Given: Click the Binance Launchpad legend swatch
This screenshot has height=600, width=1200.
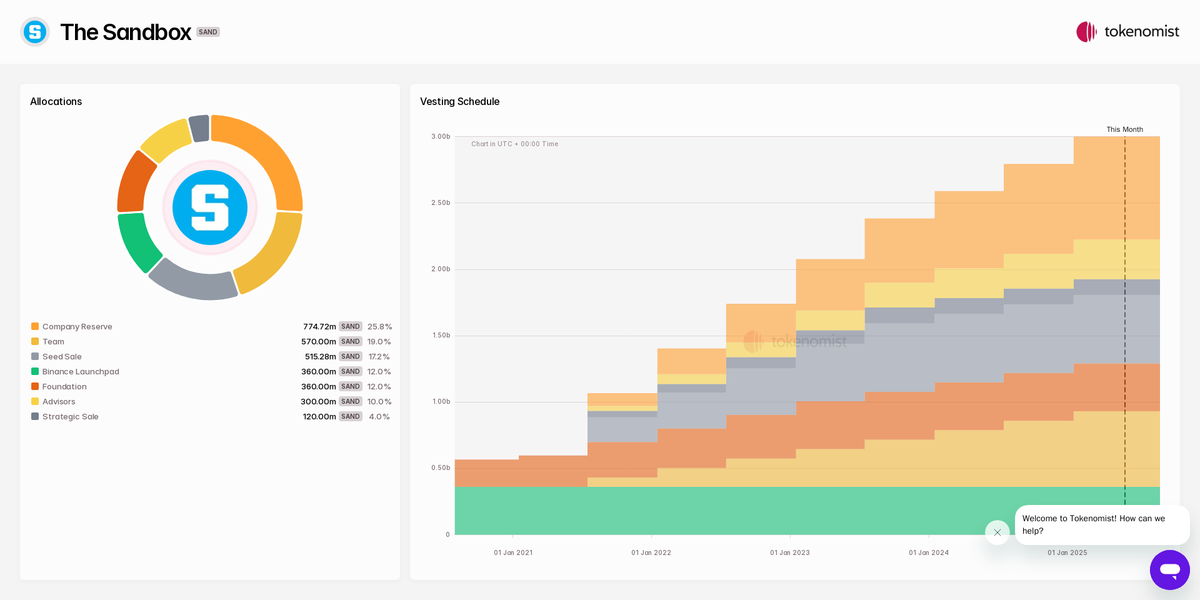Looking at the screenshot, I should pyautogui.click(x=35, y=371).
